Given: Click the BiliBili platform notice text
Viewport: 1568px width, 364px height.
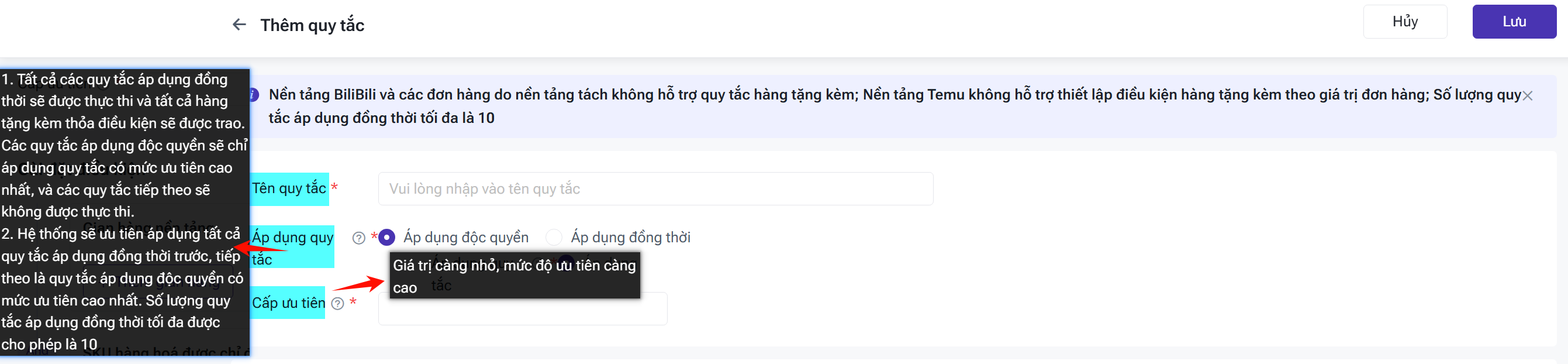Looking at the screenshot, I should (x=894, y=106).
